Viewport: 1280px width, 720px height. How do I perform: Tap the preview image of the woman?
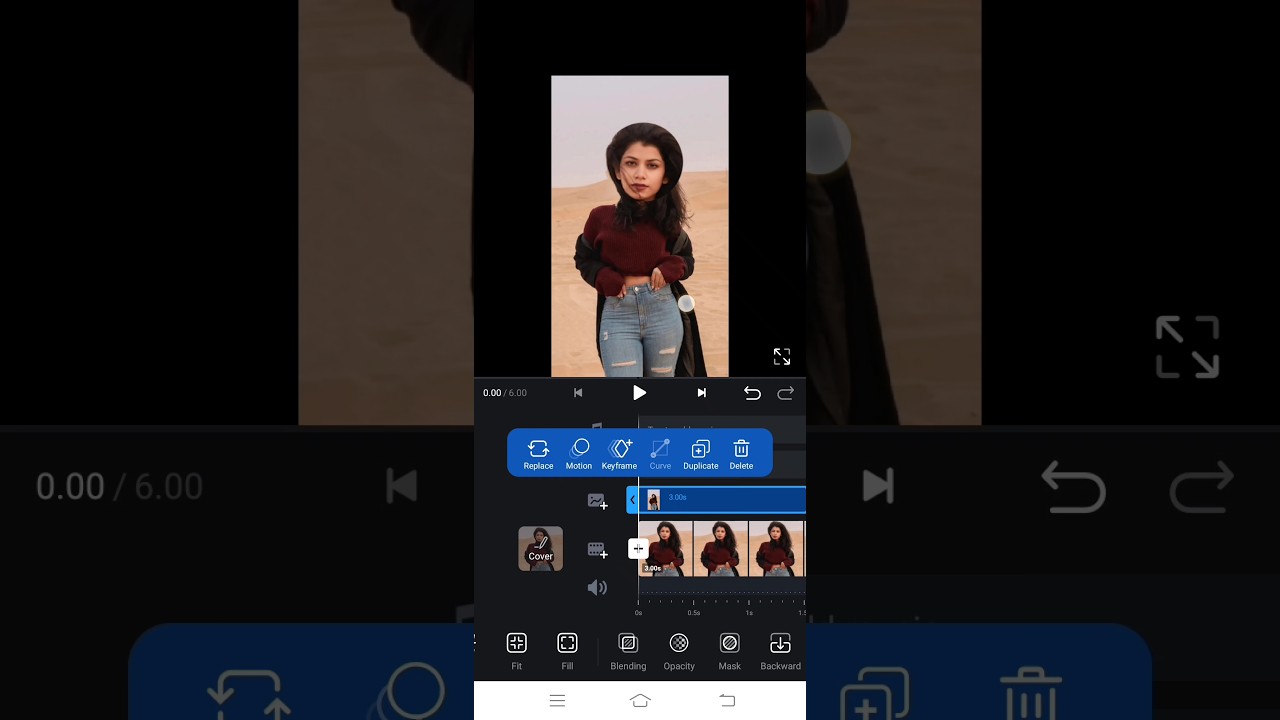[640, 226]
